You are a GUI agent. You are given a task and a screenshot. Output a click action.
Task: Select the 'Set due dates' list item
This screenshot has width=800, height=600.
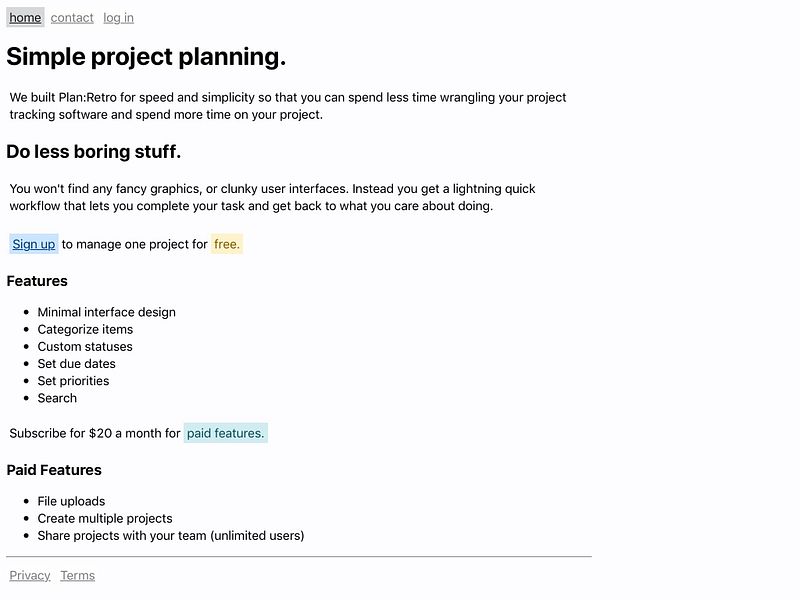(x=77, y=364)
